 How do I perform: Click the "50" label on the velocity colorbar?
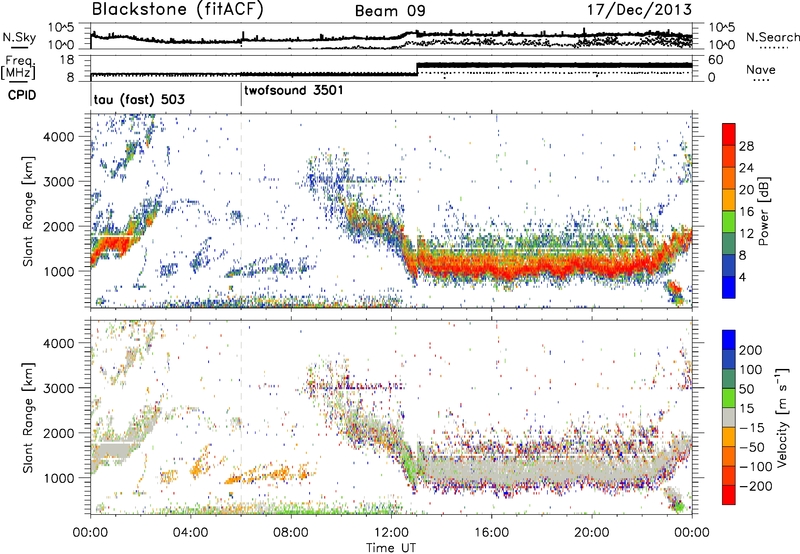coord(746,389)
